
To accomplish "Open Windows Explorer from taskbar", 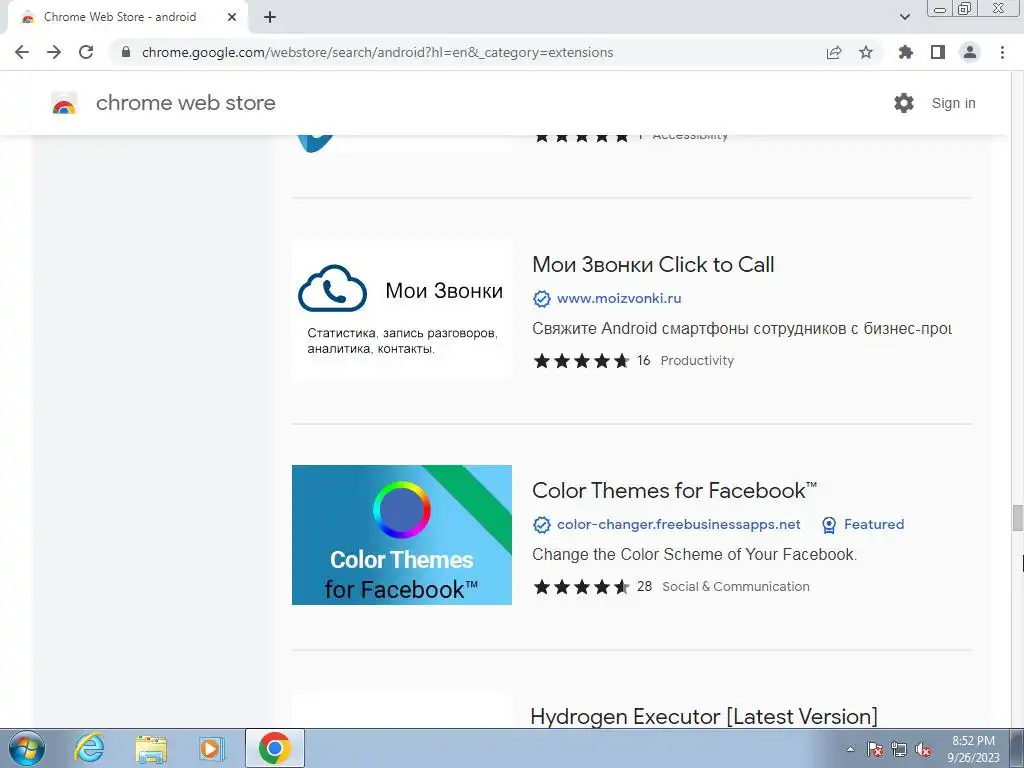I will click(x=151, y=748).
